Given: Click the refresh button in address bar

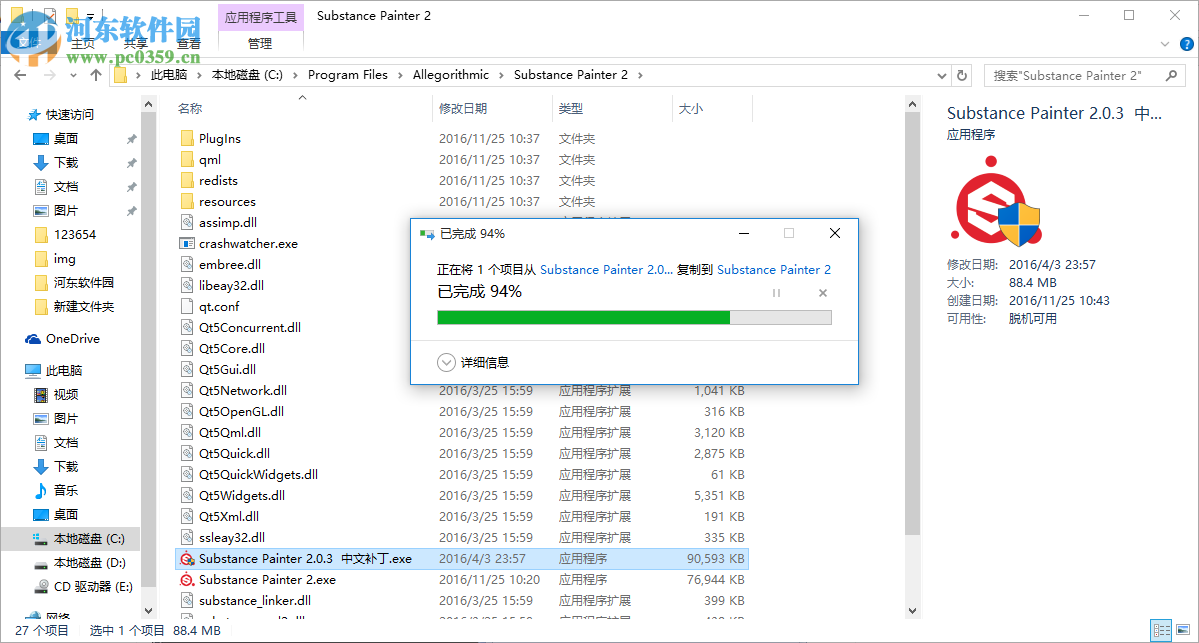Looking at the screenshot, I should click(962, 75).
